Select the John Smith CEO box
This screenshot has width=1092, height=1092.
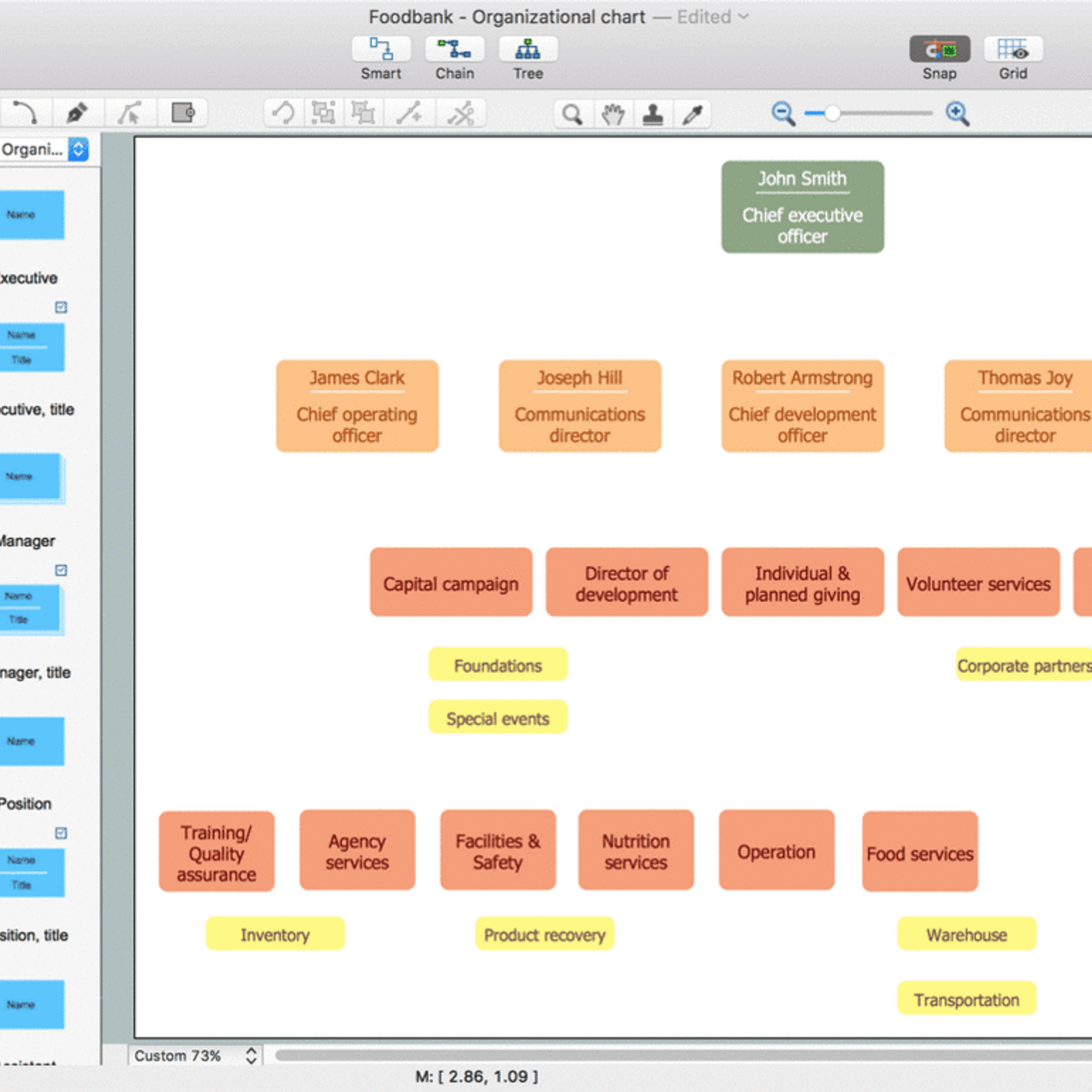pyautogui.click(x=803, y=207)
